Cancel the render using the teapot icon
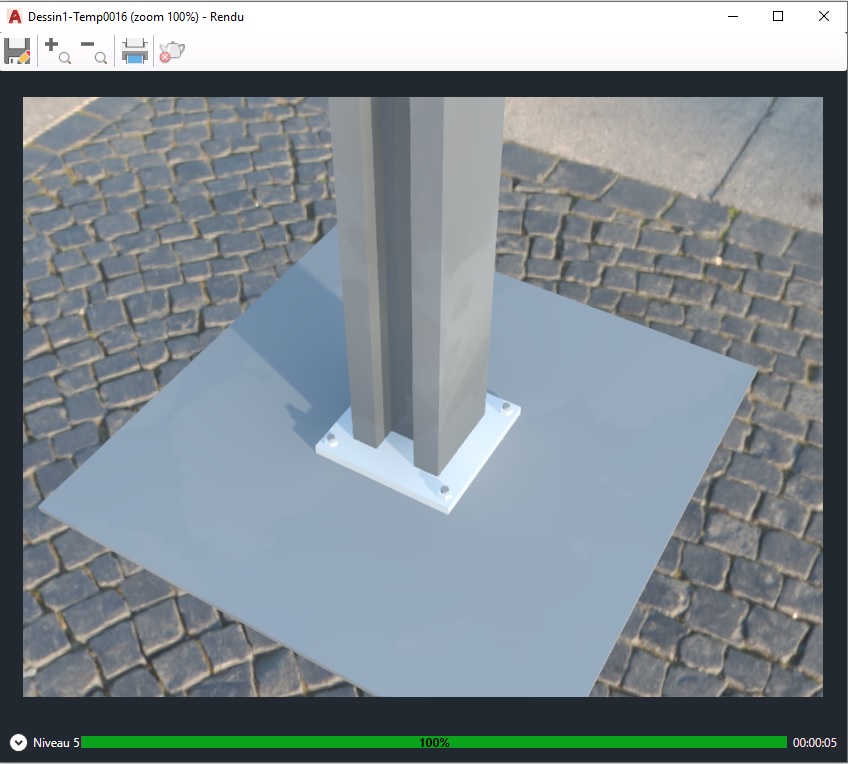 (171, 51)
